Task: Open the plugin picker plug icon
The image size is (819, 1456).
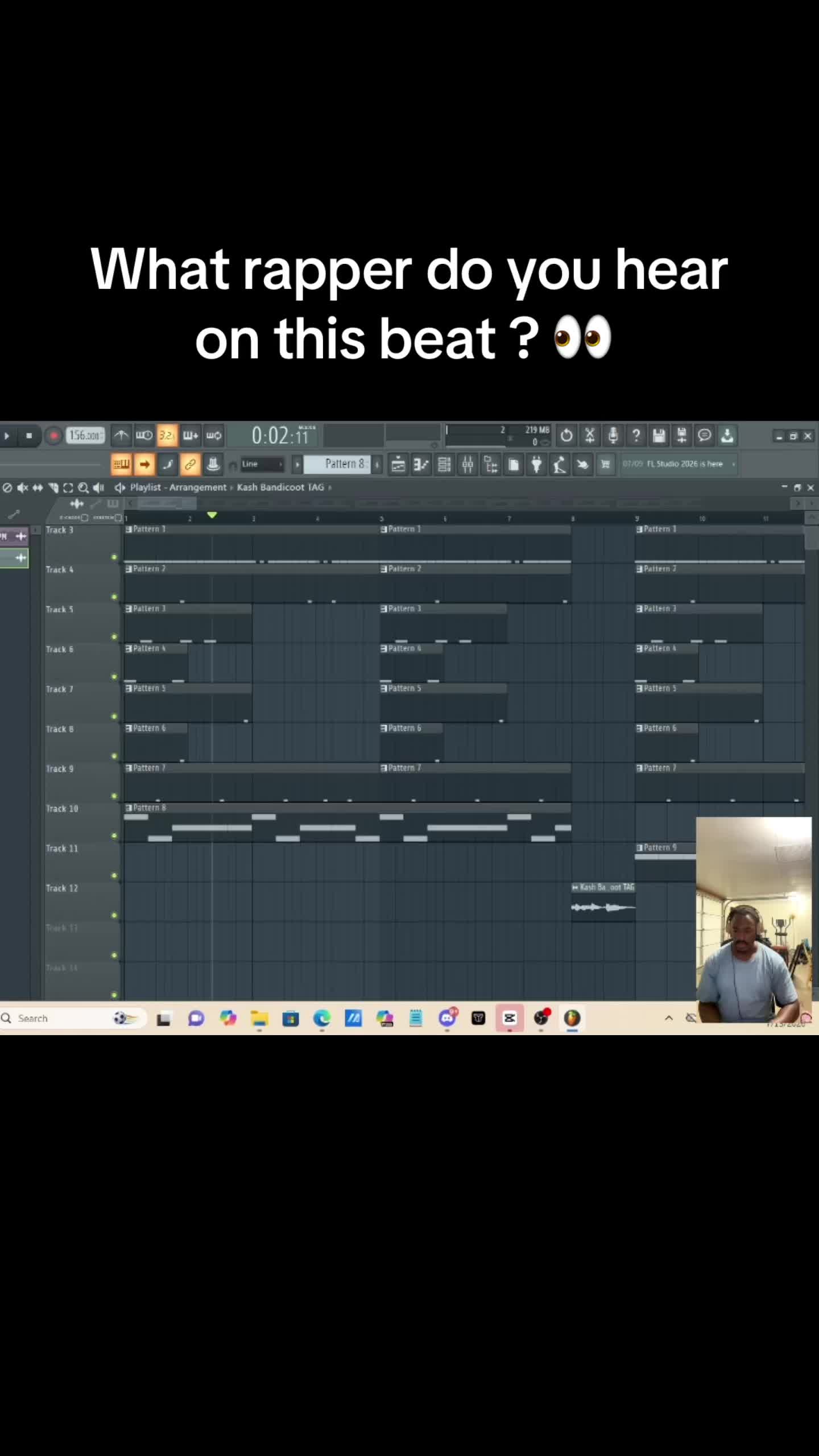Action: 536,465
